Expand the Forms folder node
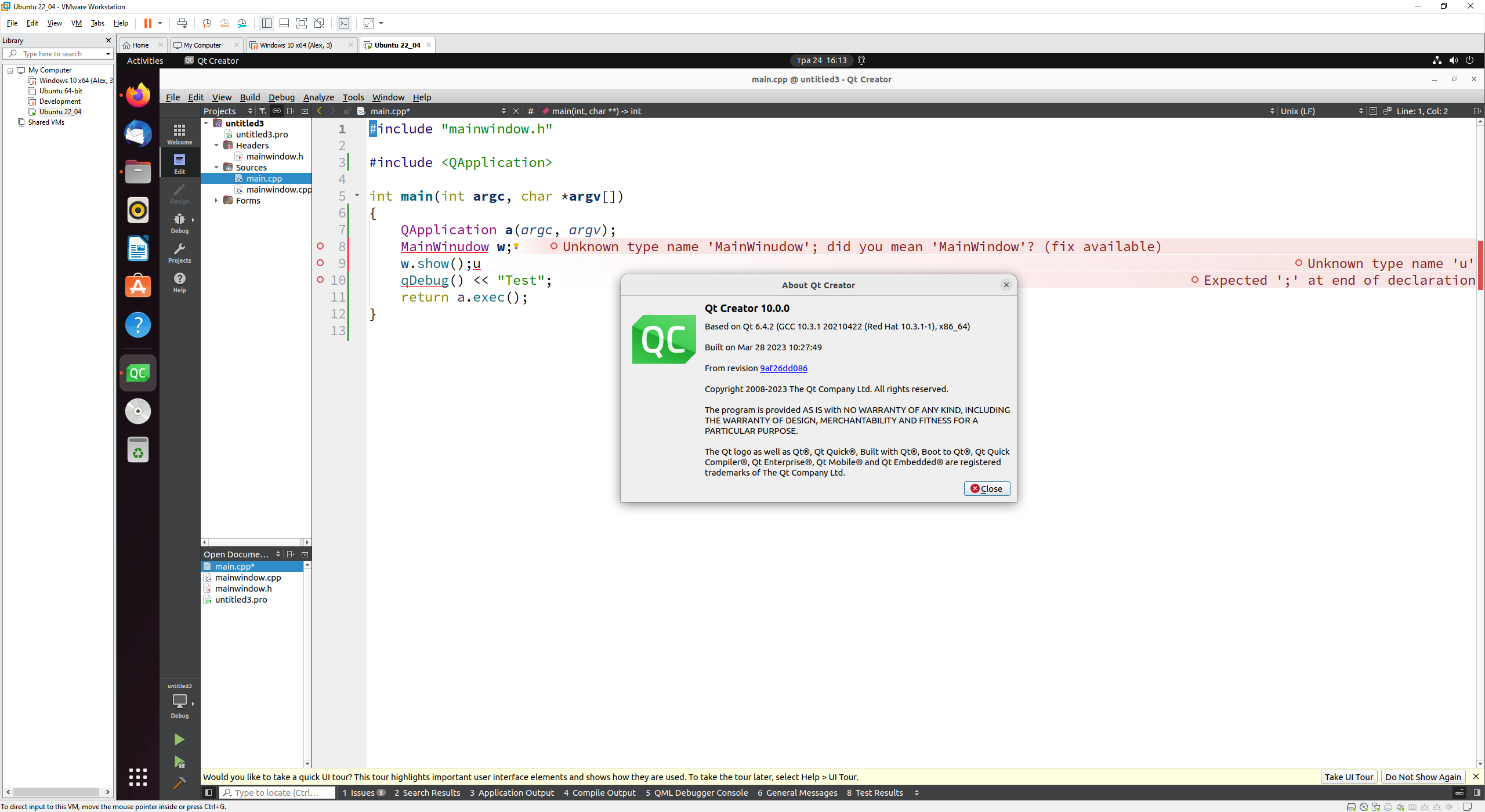 pos(216,201)
